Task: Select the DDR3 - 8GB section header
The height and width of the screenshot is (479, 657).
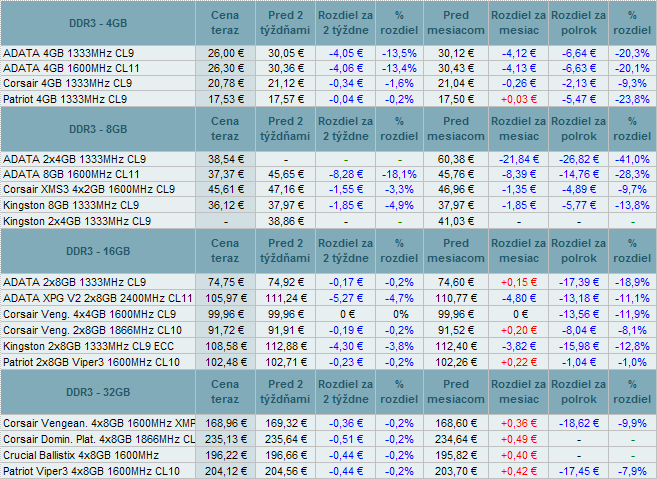Action: (98, 129)
